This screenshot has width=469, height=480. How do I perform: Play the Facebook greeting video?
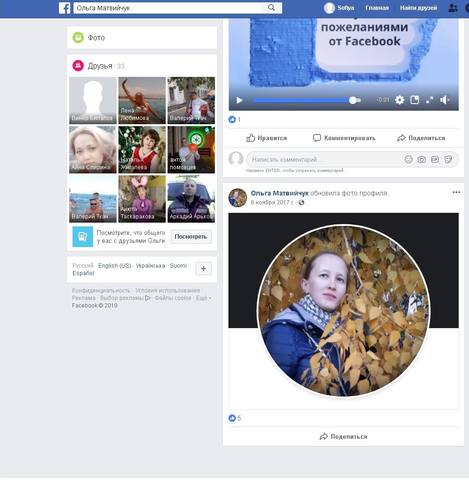239,100
